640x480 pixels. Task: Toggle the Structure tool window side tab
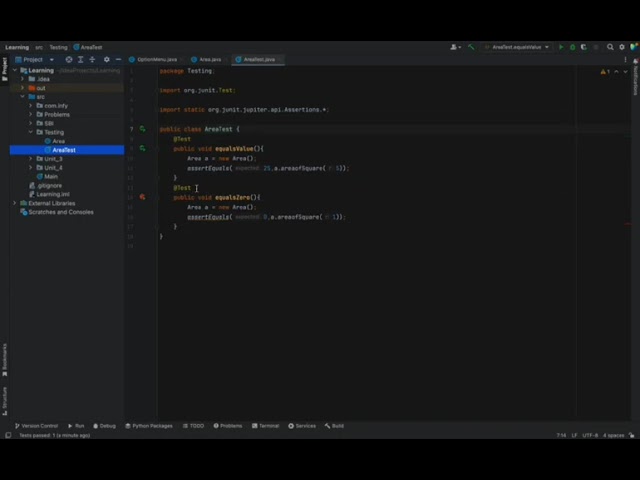(x=5, y=401)
